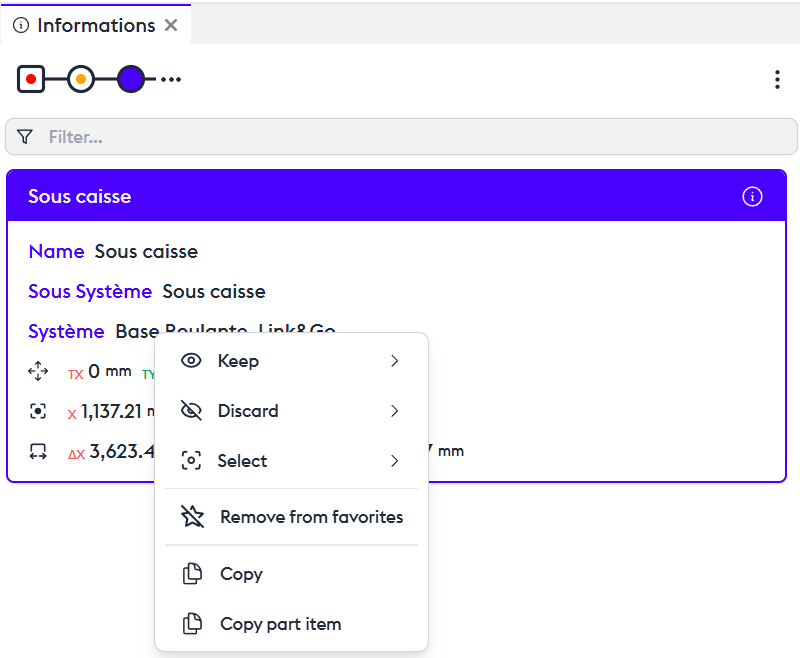Select the orange circle breadcrumb node
Screen dimensions: 800x658
81,79
